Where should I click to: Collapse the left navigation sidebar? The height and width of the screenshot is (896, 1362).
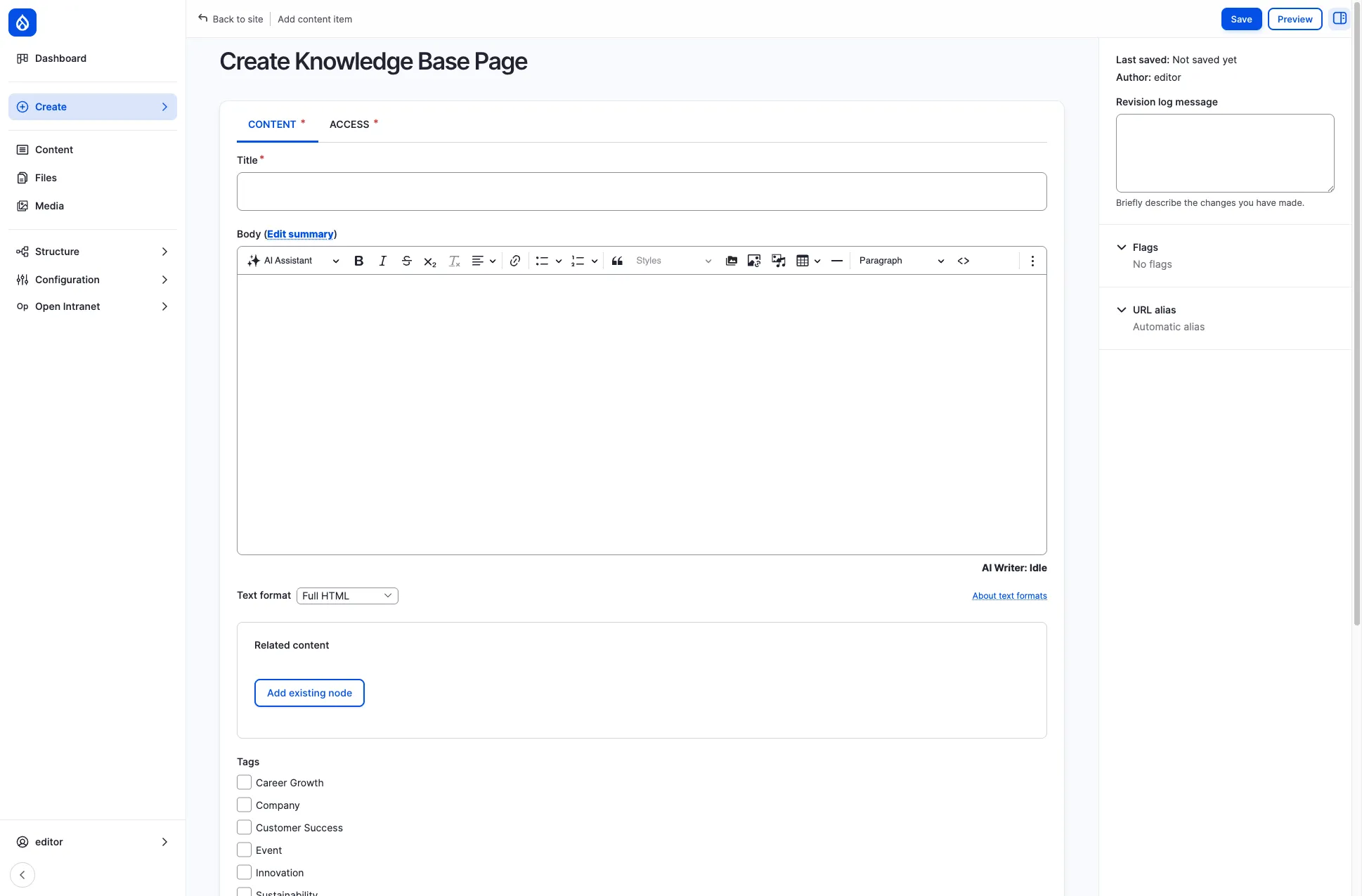click(22, 875)
